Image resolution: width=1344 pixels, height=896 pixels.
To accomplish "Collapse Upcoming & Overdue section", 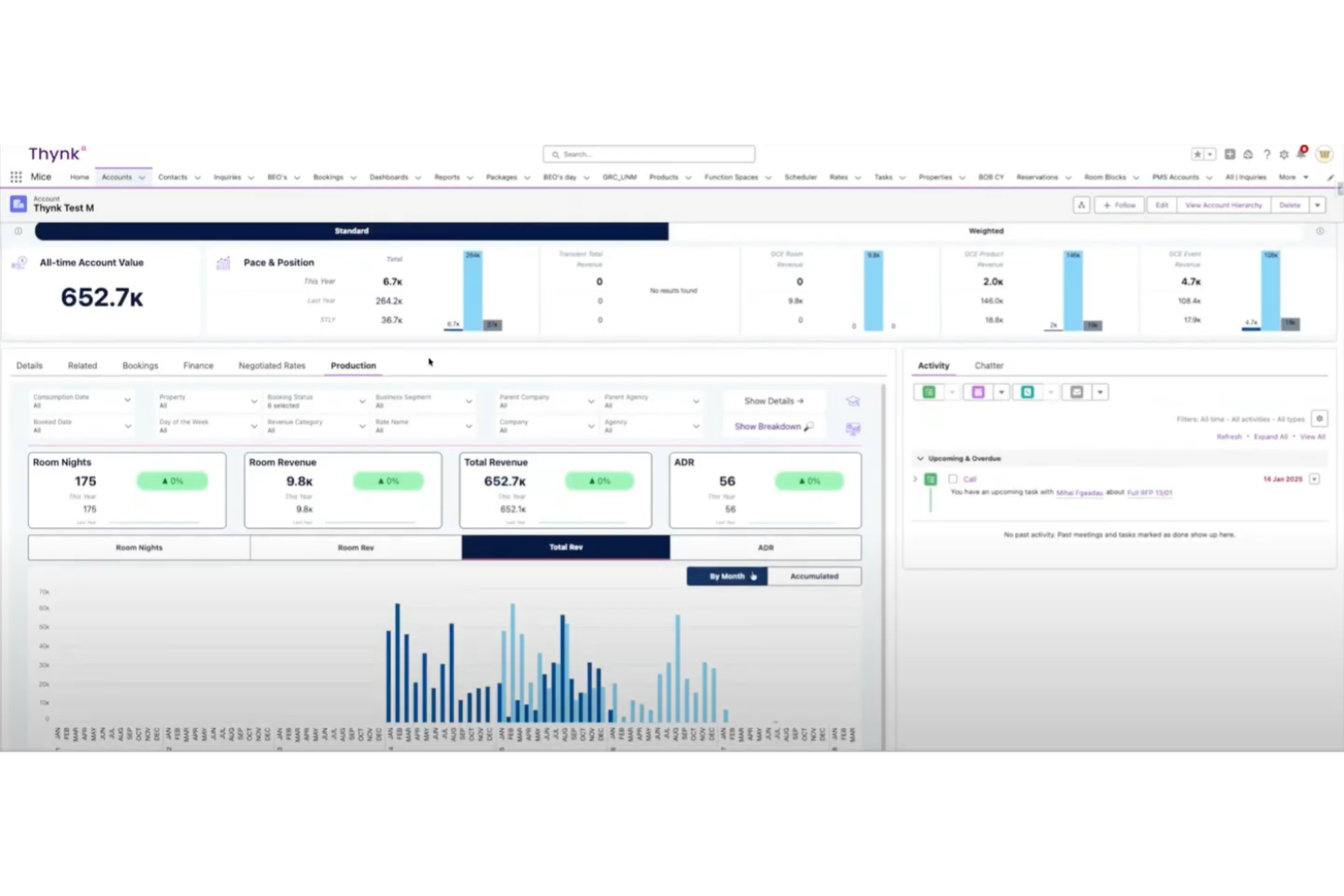I will click(x=920, y=458).
